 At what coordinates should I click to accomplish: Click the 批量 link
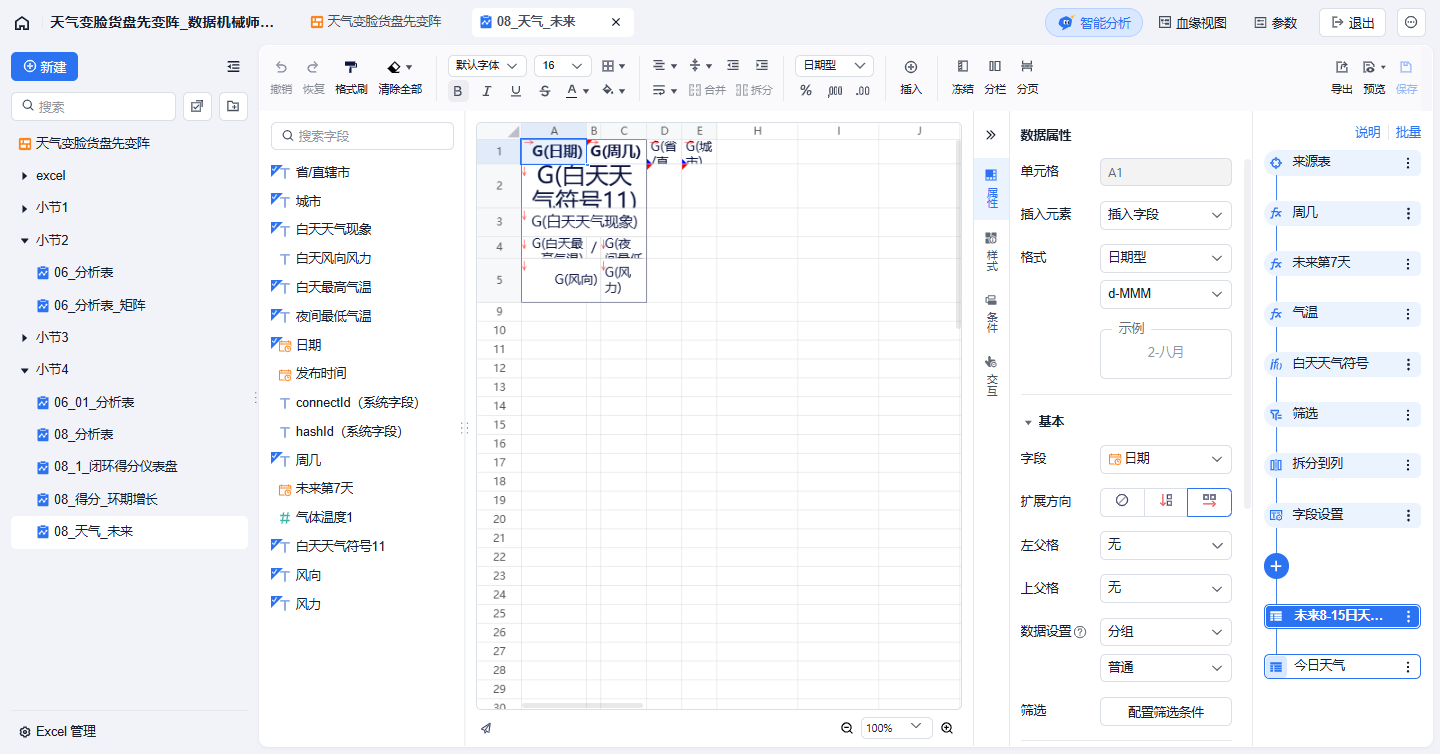point(1408,132)
